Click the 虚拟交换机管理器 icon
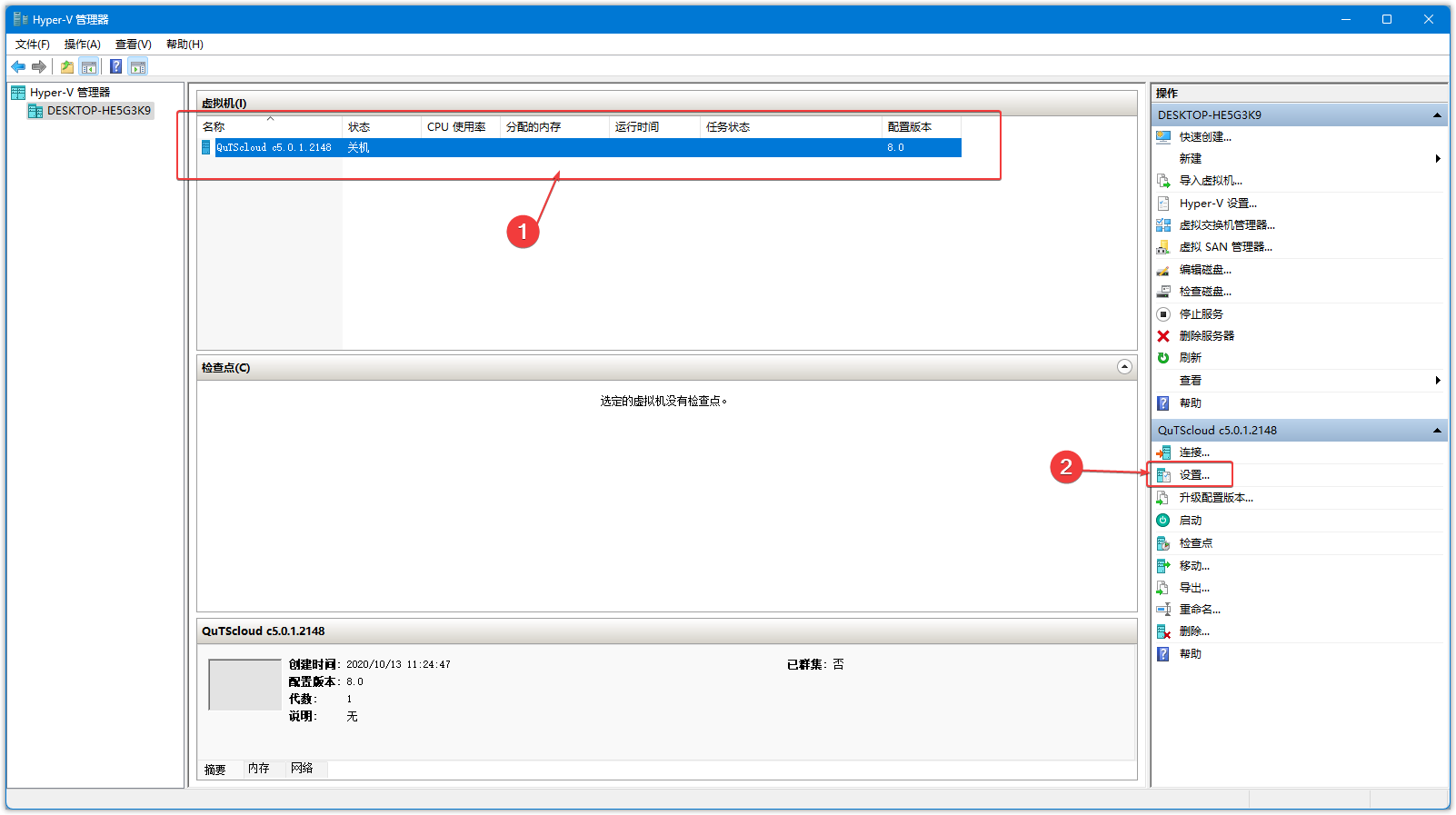Image resolution: width=1456 pixels, height=815 pixels. pos(1163,225)
